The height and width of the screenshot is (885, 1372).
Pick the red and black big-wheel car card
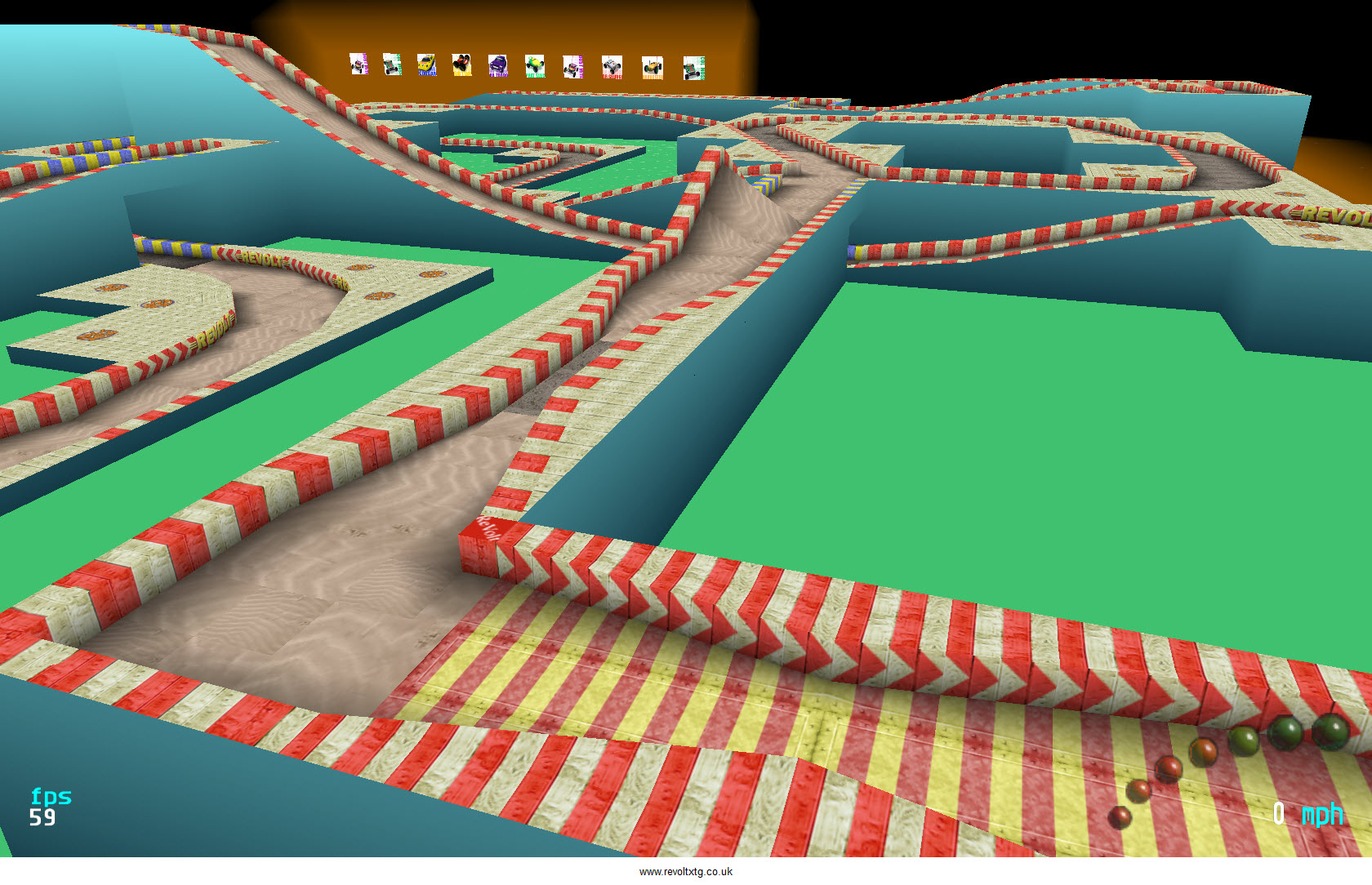pyautogui.click(x=461, y=64)
